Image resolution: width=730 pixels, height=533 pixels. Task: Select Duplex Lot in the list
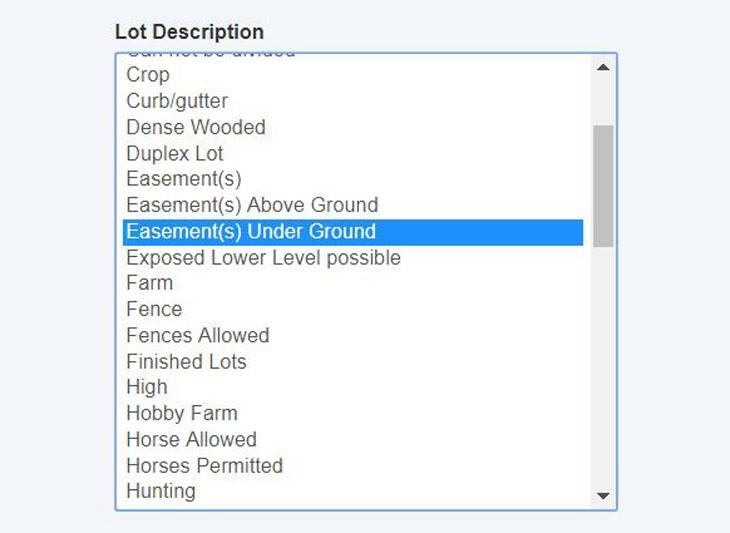(175, 154)
